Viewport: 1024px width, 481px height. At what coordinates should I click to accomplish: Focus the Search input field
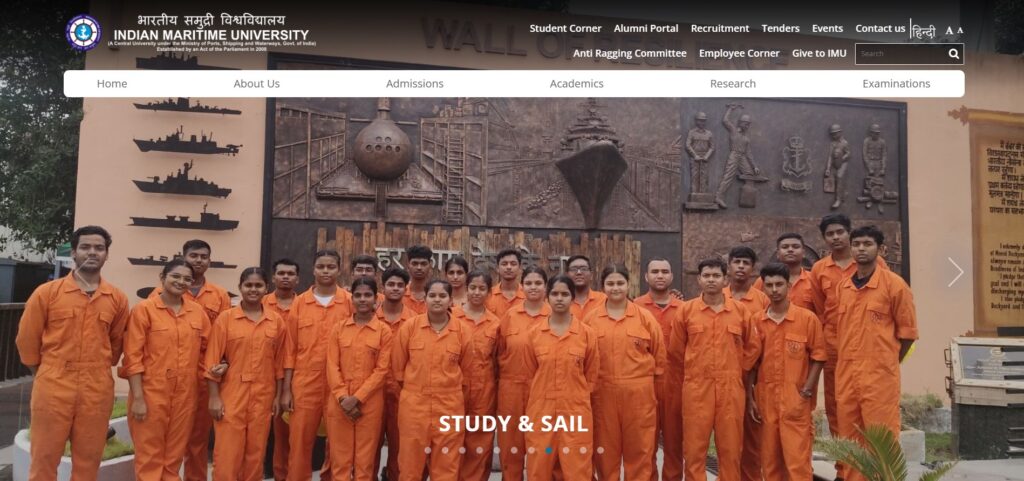click(x=901, y=54)
